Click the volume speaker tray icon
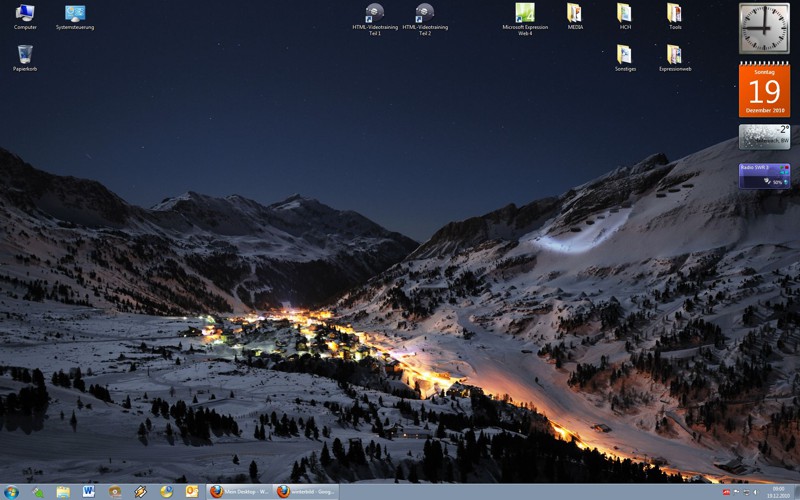This screenshot has height=500, width=800. pos(755,492)
